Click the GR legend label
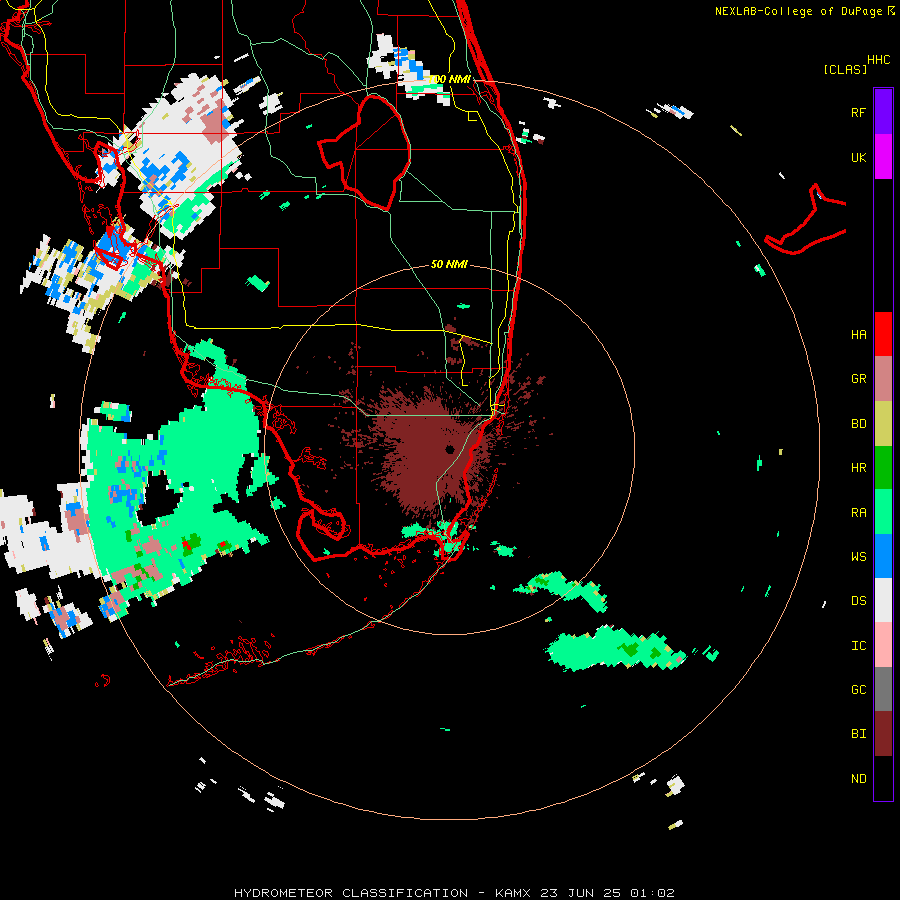The image size is (900, 900). [858, 379]
